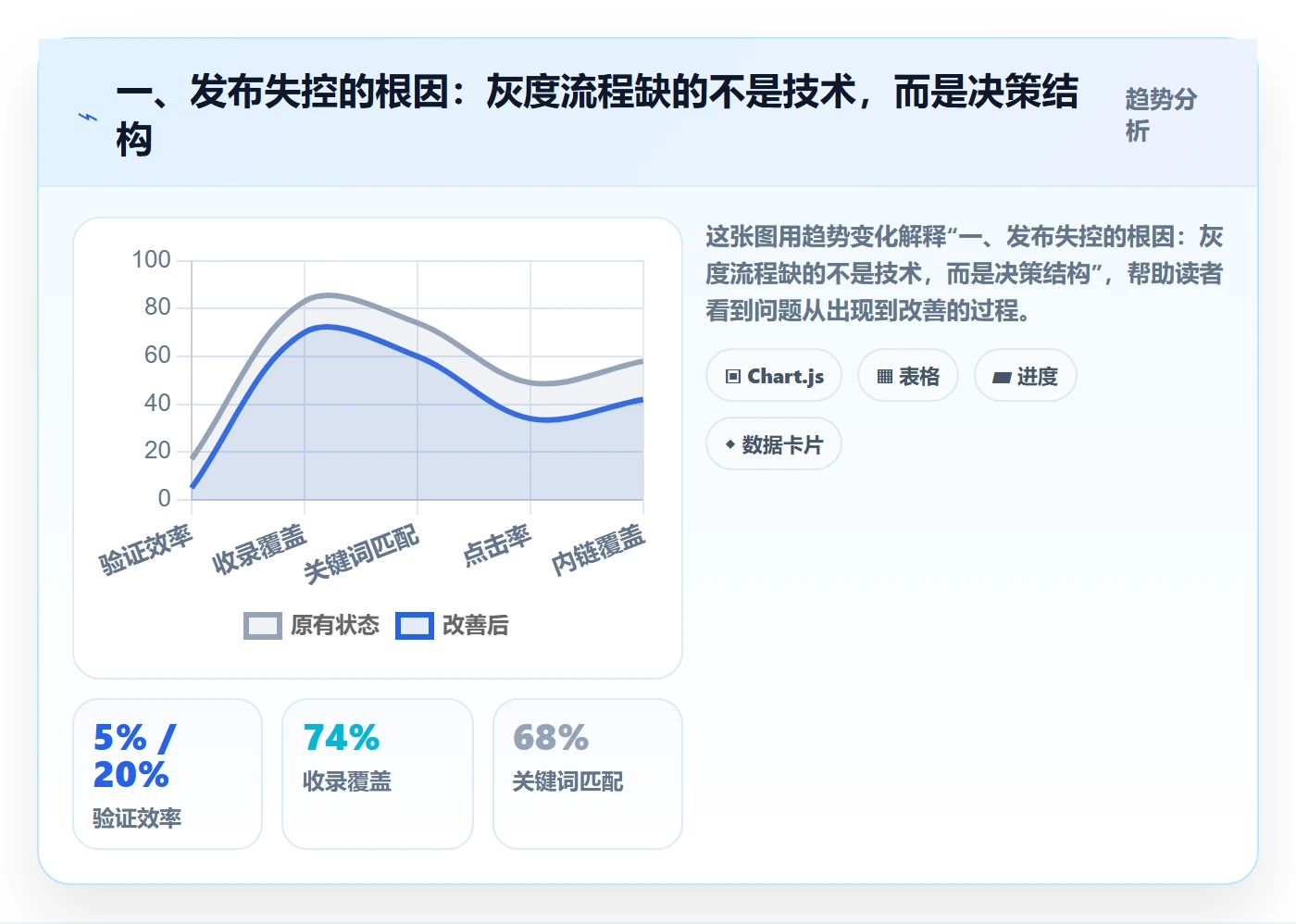Click the 原有状态 legend label

click(x=335, y=626)
